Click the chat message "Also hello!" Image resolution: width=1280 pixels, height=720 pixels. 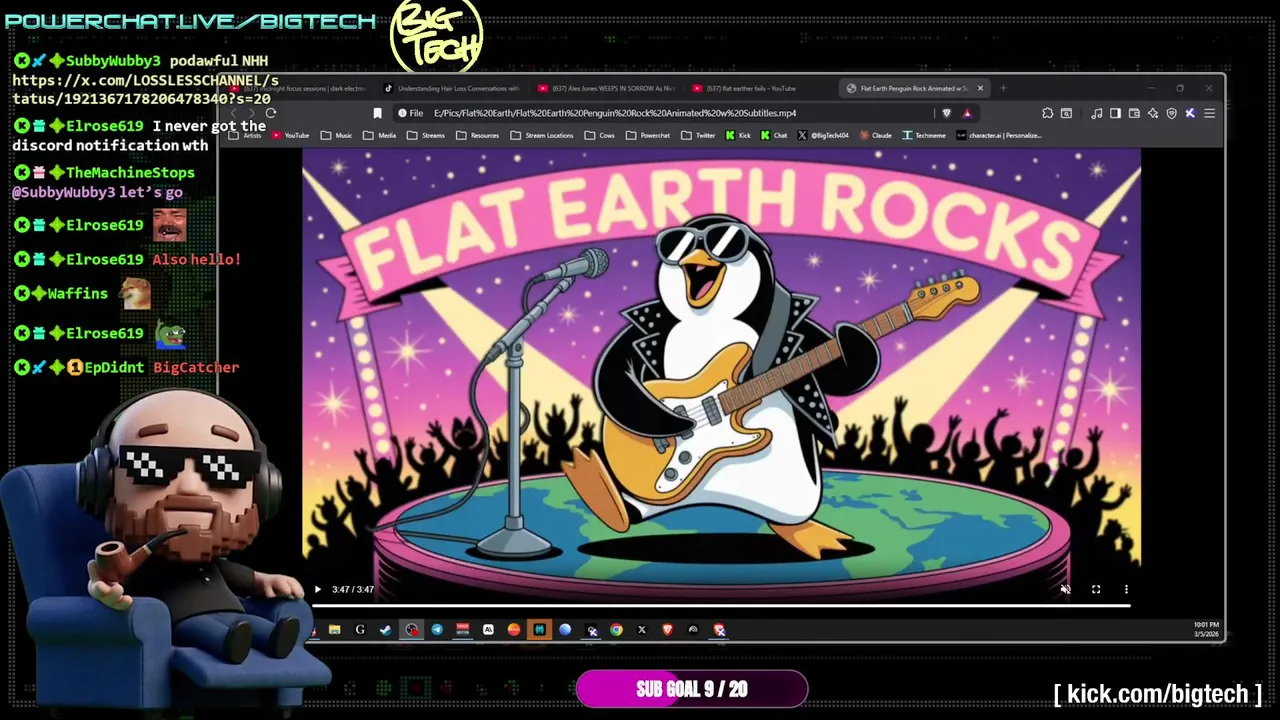click(x=196, y=260)
